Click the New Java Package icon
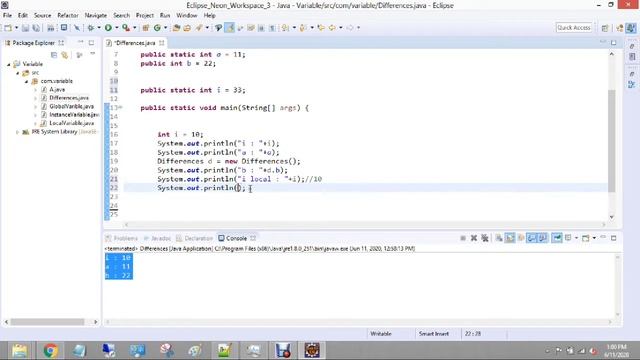This screenshot has height=360, width=640. click(146, 28)
